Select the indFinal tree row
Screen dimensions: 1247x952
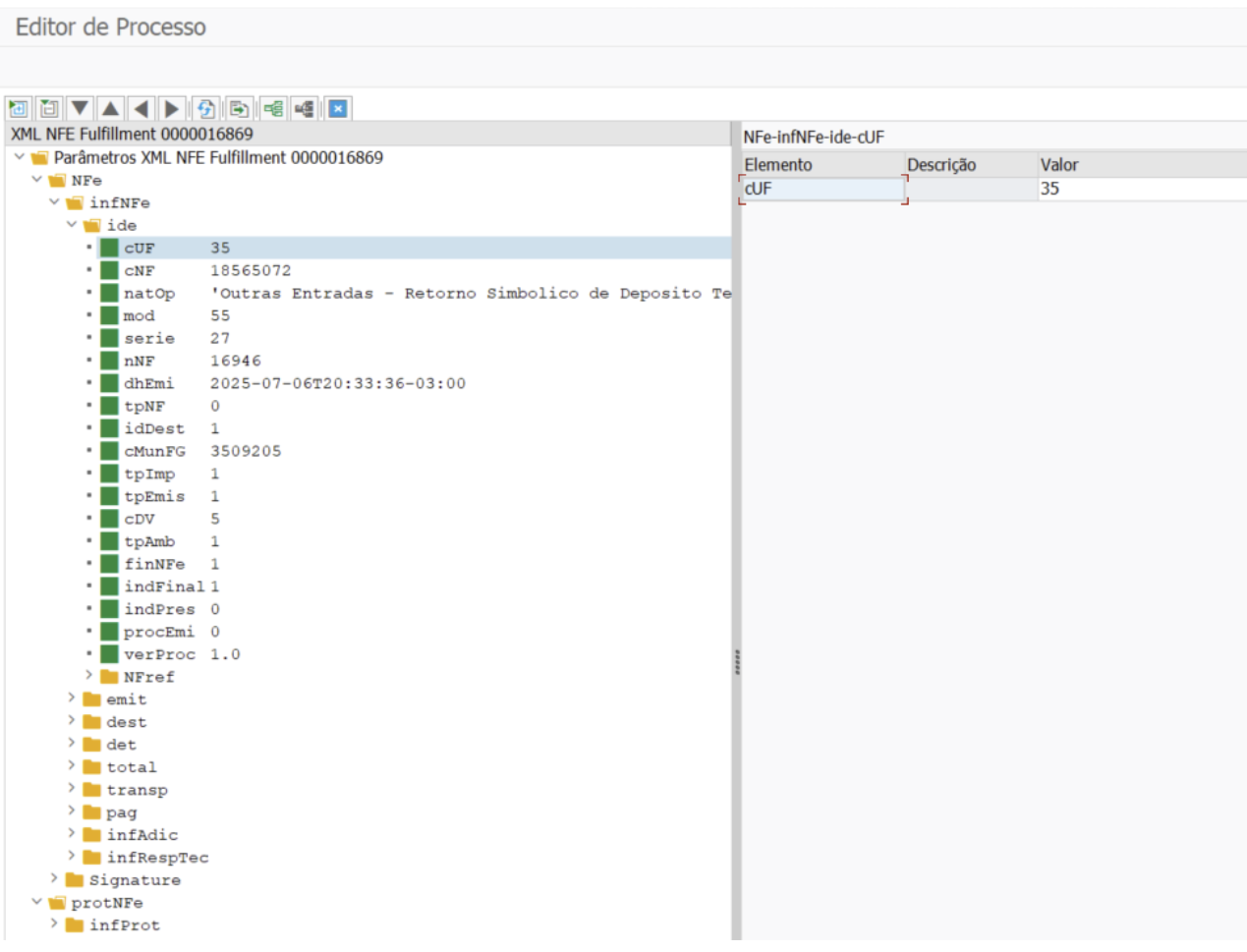click(368, 587)
